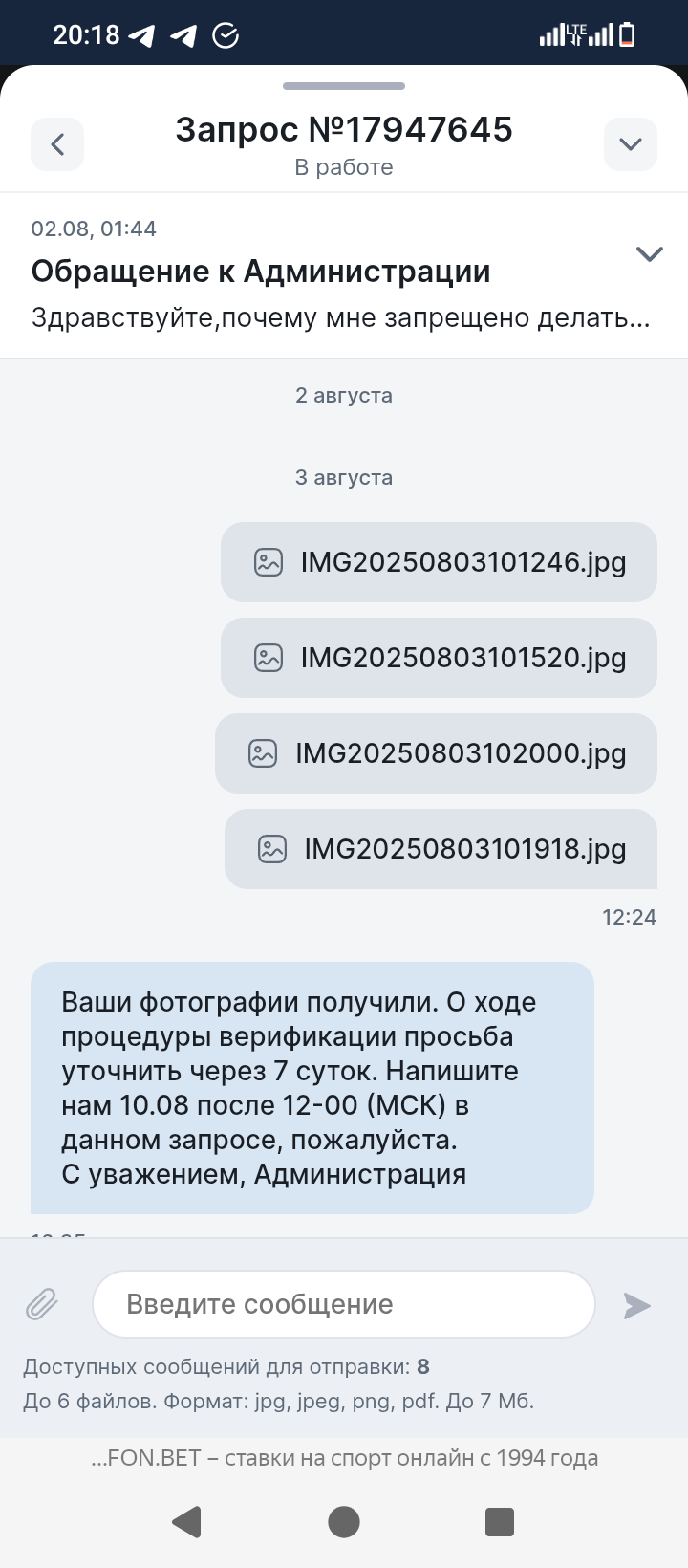
Task: Tap the В работе status label
Action: click(344, 167)
